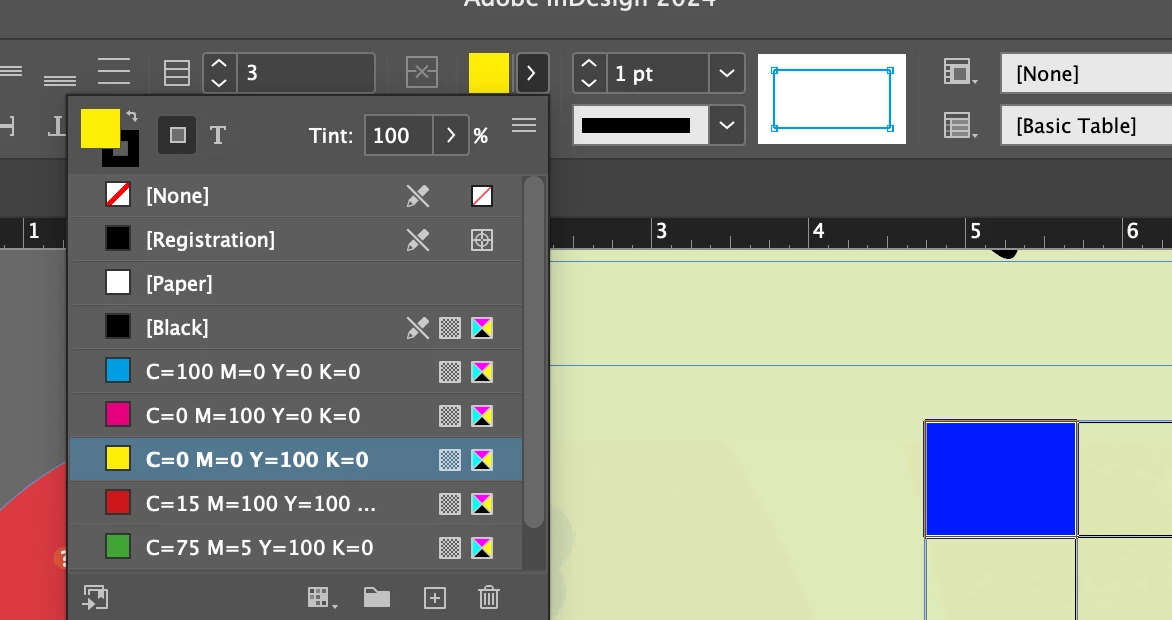
Task: Select the C=15 M=100 Y=100 red swatch
Action: (295, 503)
